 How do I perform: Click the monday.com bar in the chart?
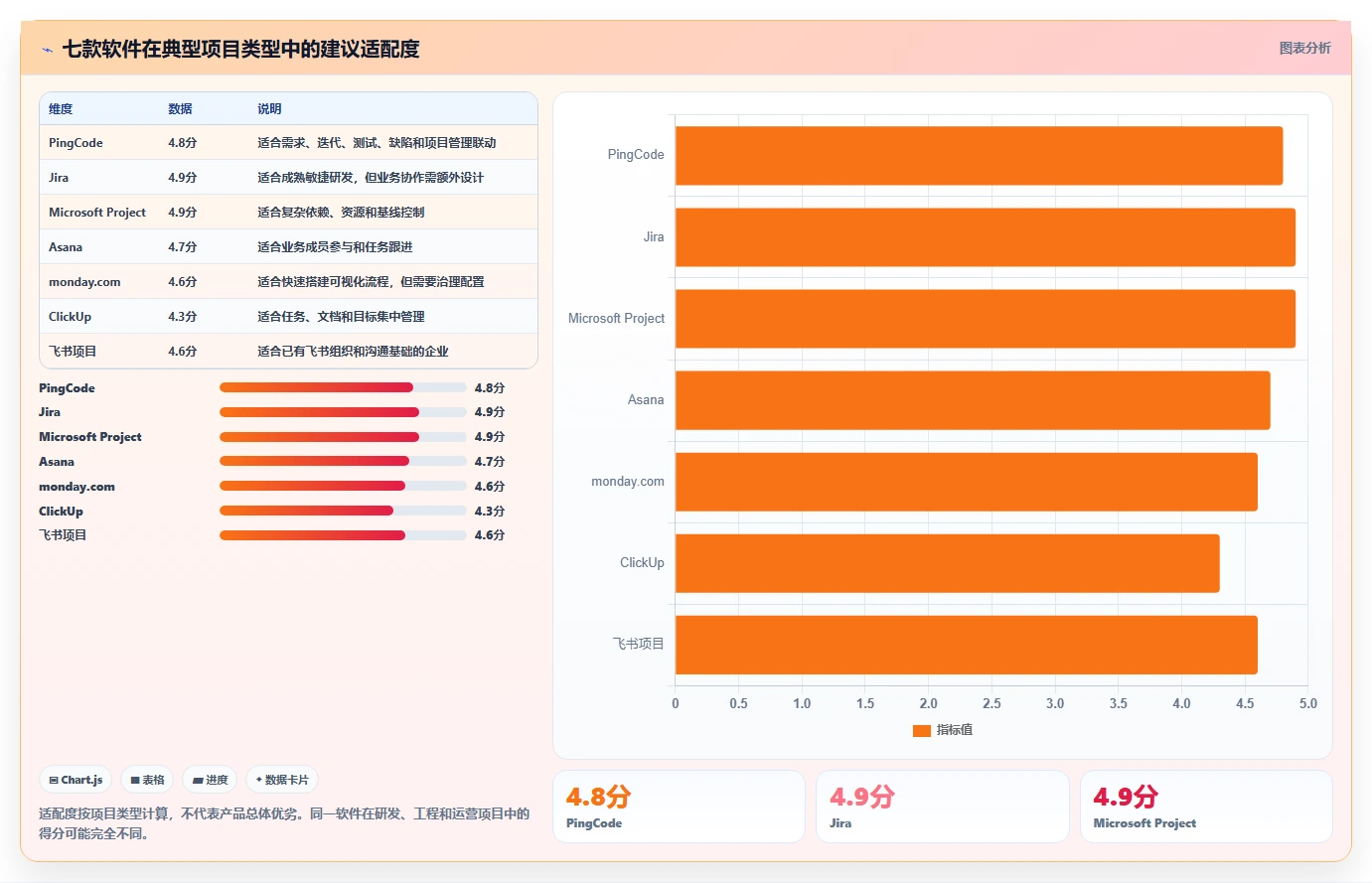(x=967, y=482)
